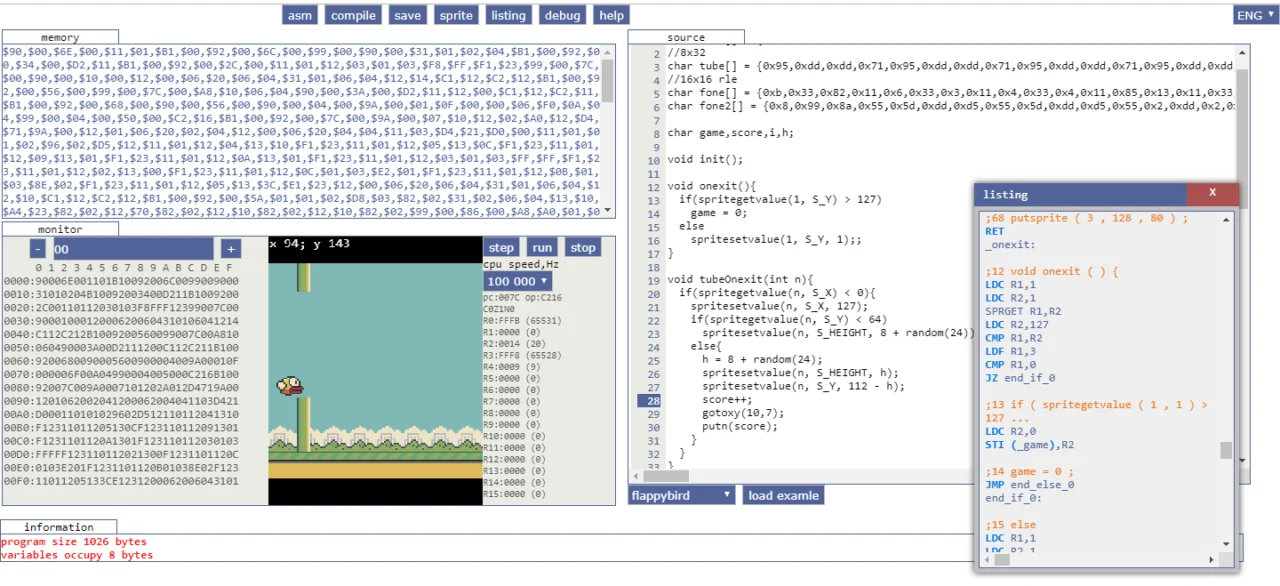Click the run button
The height and width of the screenshot is (586, 1280).
[542, 247]
